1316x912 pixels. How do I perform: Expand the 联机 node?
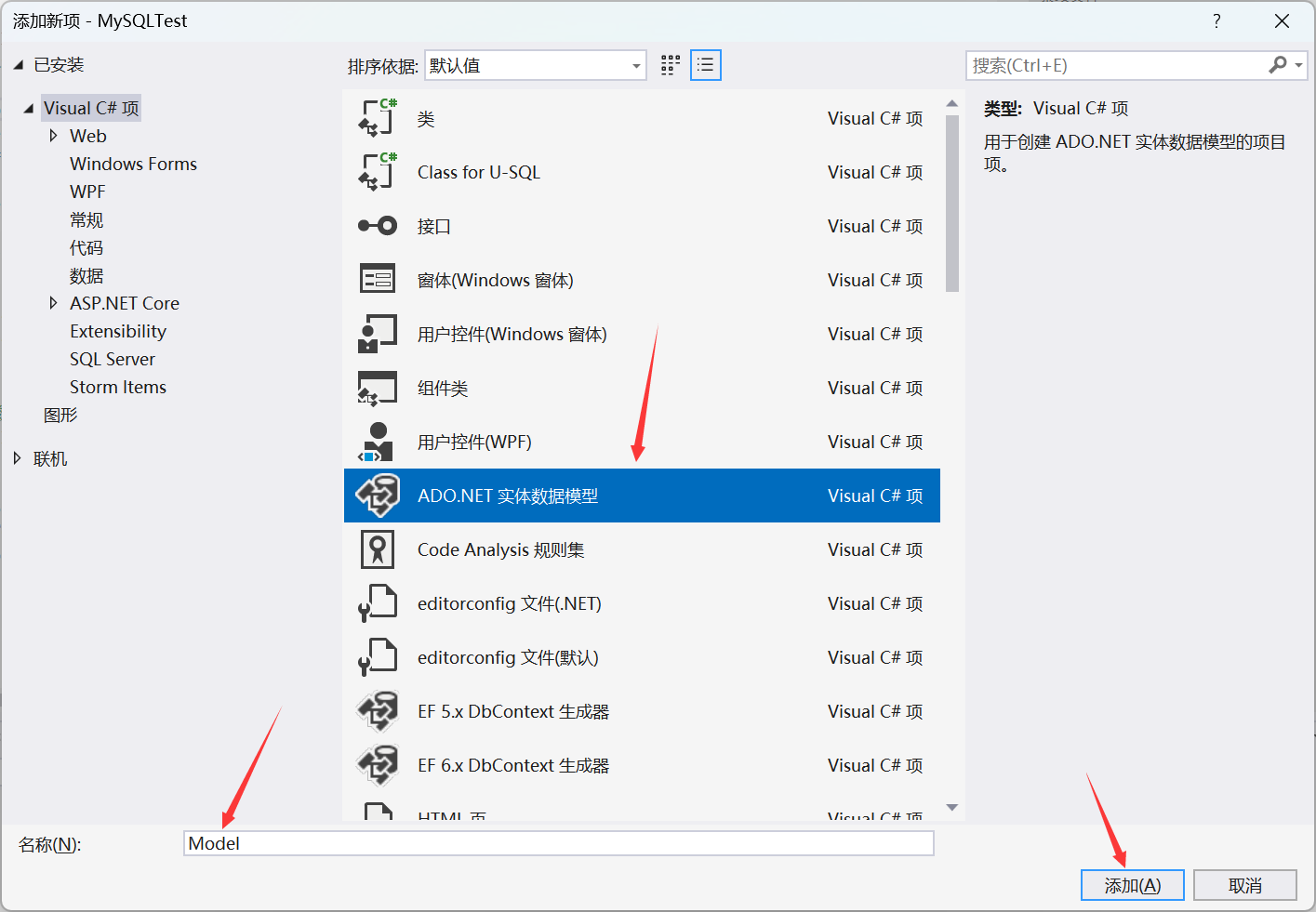17,457
